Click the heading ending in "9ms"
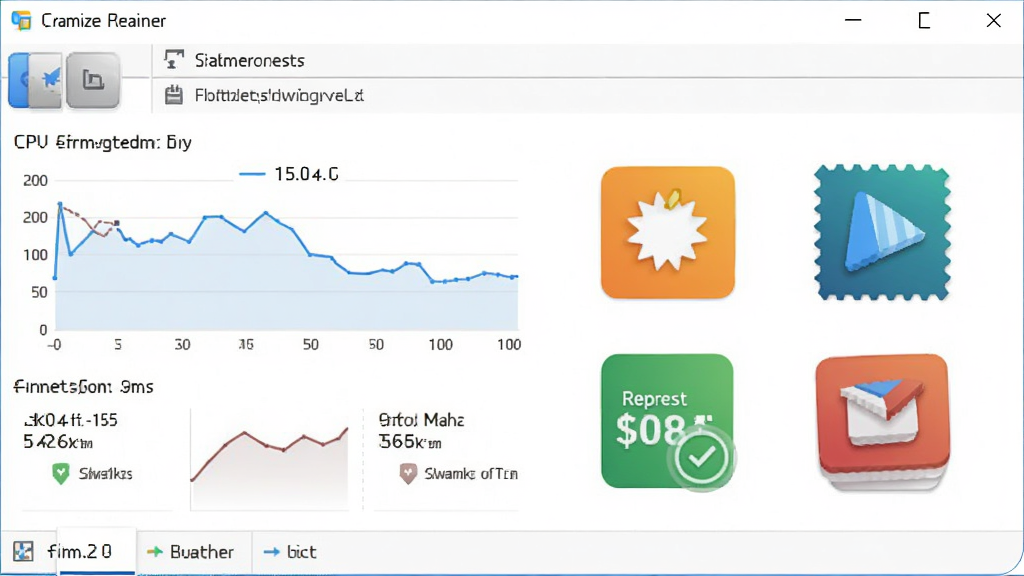This screenshot has width=1024, height=576. point(84,387)
